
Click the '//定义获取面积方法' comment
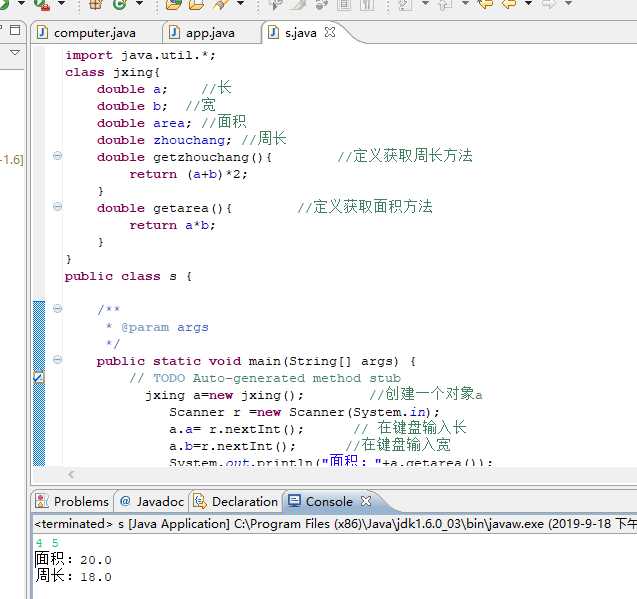click(365, 206)
